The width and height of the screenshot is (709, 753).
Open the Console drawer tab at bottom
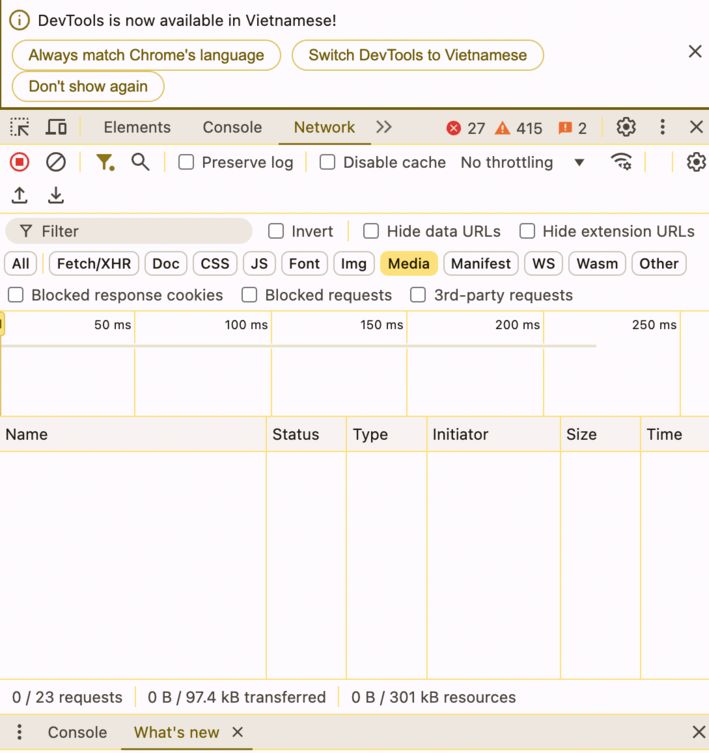(x=77, y=732)
